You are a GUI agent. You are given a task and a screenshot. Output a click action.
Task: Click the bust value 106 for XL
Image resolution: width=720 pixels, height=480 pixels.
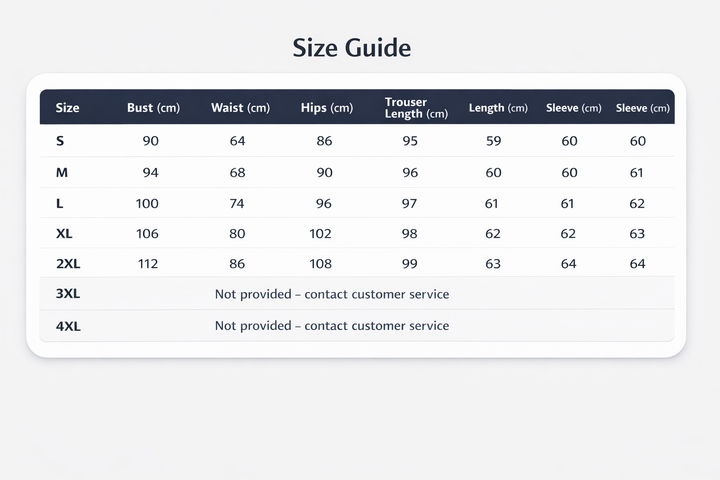tap(147, 234)
